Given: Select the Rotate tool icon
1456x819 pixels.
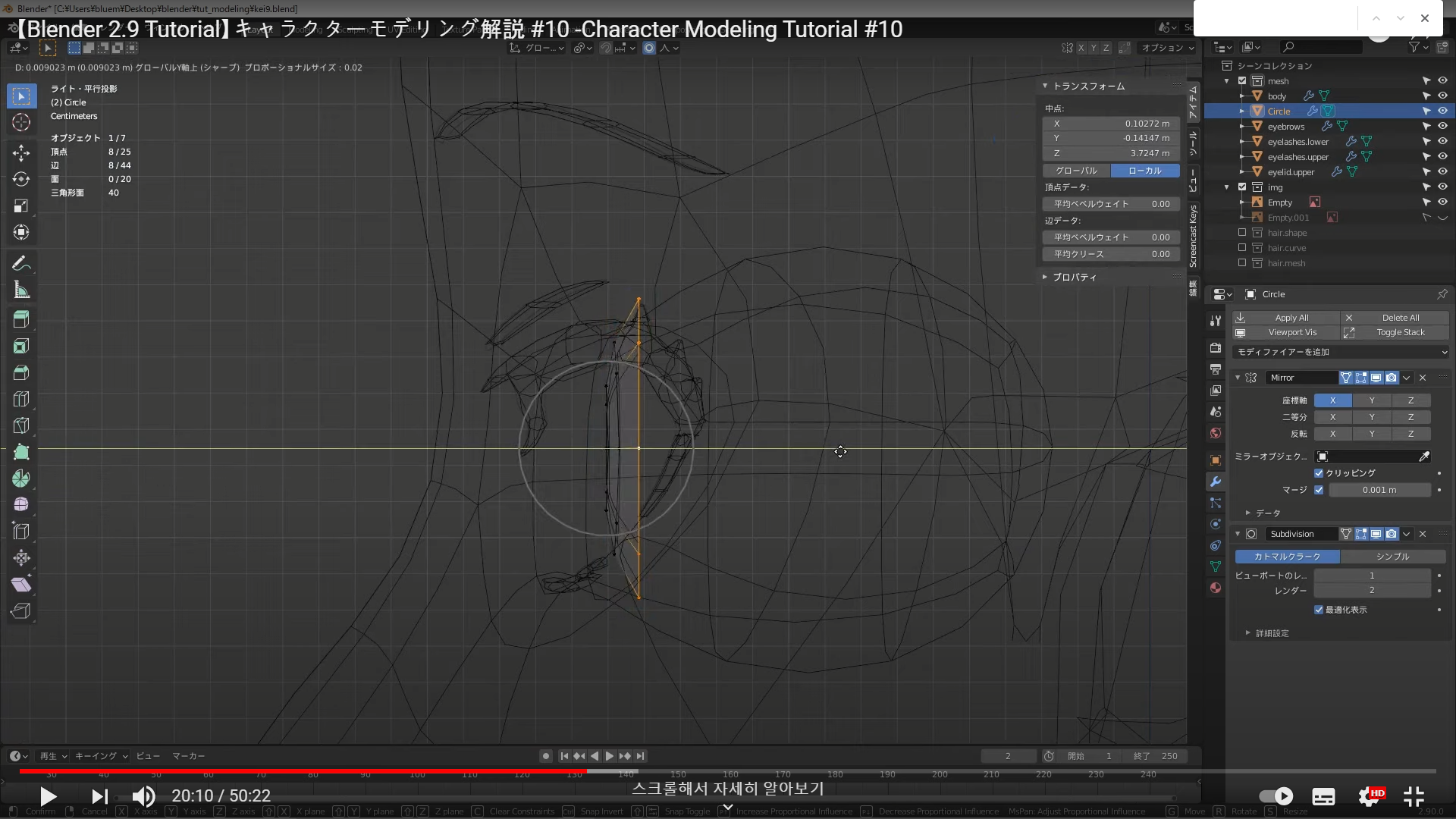Looking at the screenshot, I should pos(21,180).
